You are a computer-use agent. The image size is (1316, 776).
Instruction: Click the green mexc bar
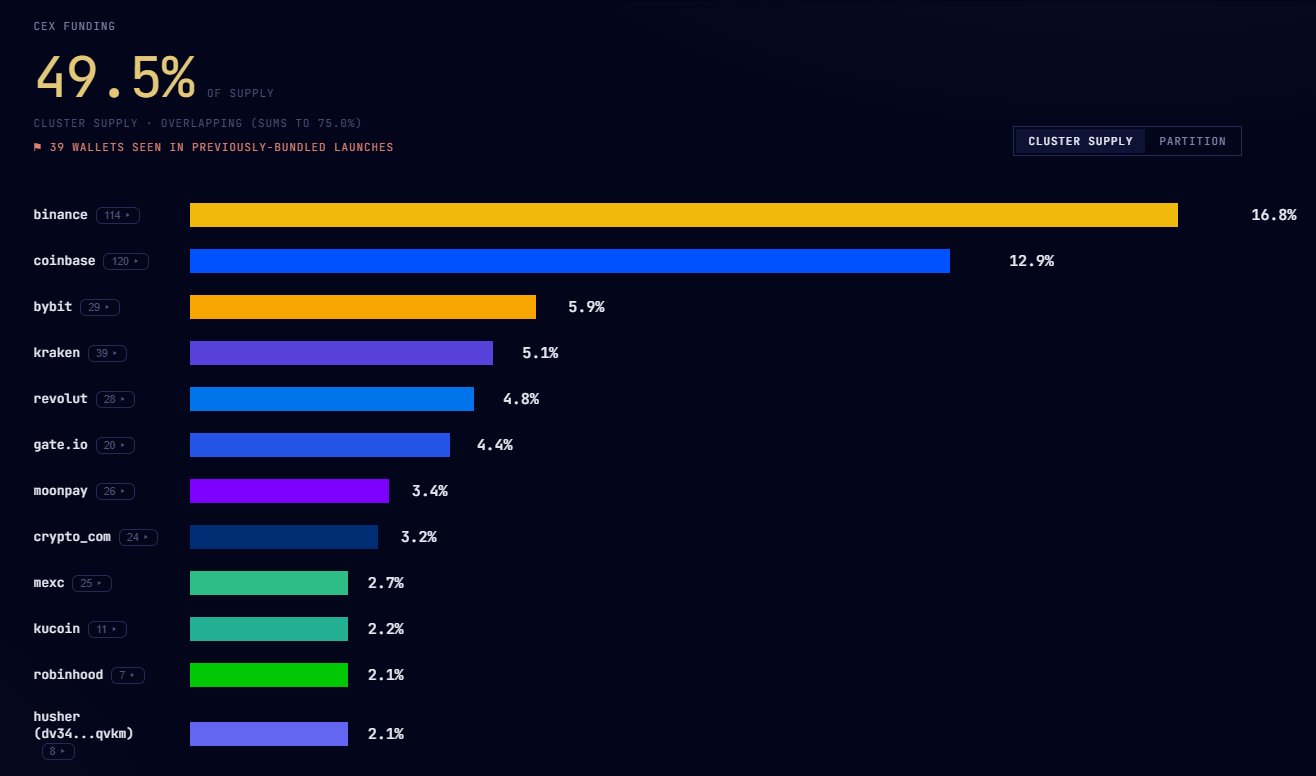(269, 583)
